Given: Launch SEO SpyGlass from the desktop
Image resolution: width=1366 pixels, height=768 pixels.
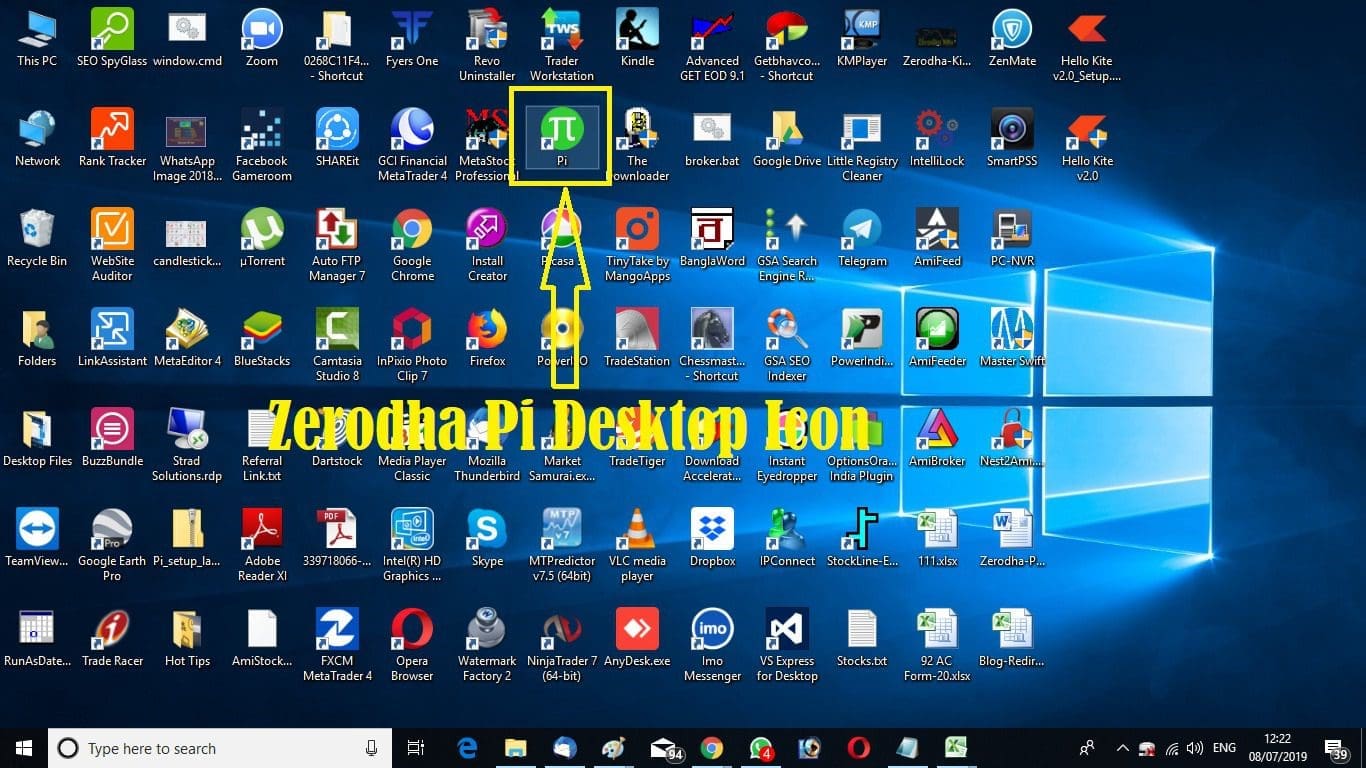Looking at the screenshot, I should tap(112, 37).
